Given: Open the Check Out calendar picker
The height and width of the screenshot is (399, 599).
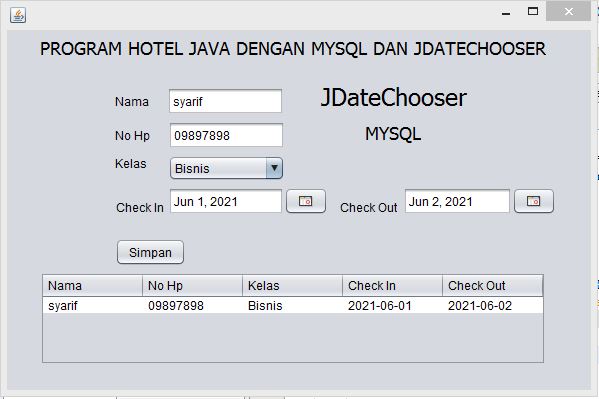Looking at the screenshot, I should (534, 201).
